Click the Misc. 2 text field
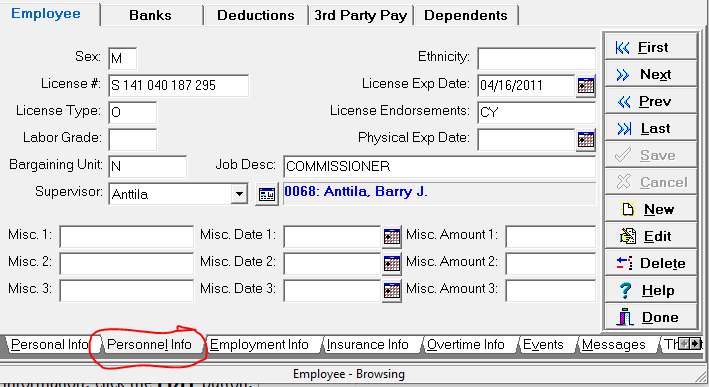Viewport: 709px width, 387px height. coord(127,264)
